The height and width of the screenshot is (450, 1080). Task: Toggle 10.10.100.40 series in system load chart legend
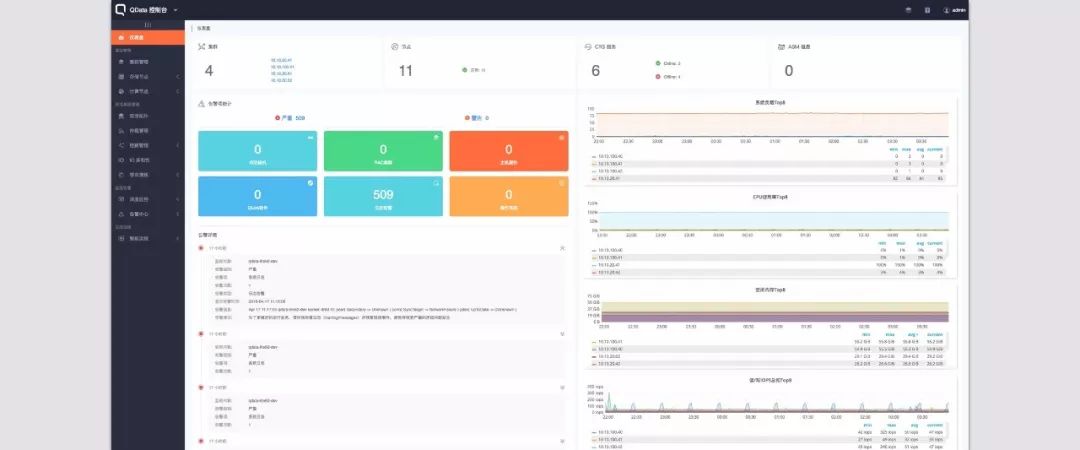pos(608,156)
